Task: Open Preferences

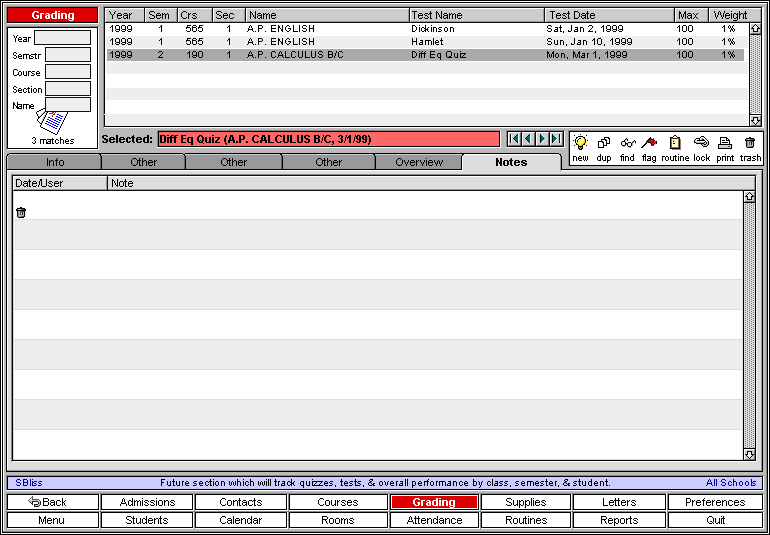Action: pos(715,502)
